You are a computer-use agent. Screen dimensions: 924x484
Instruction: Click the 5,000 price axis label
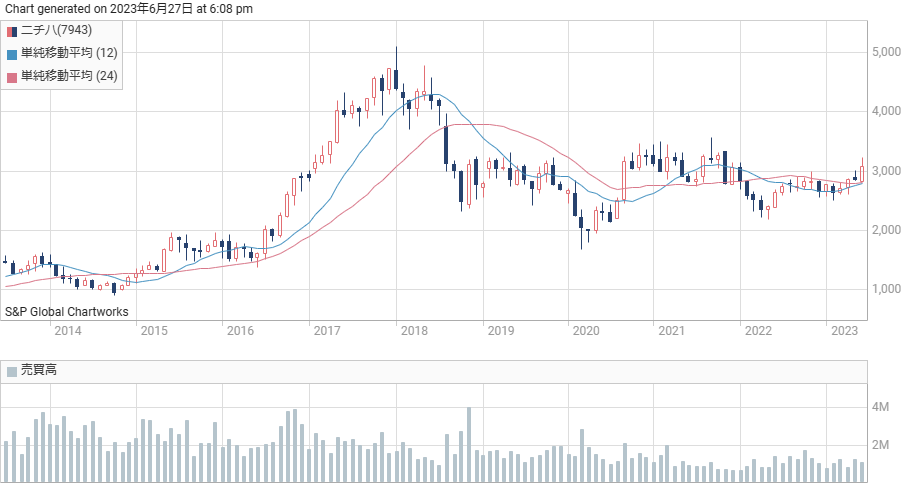[887, 52]
